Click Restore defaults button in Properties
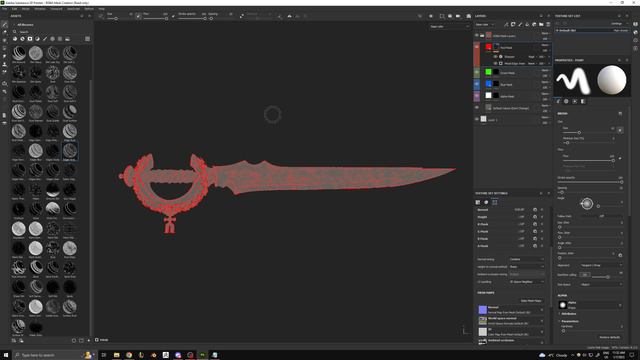Image resolution: width=640 pixels, height=360 pixels. click(609, 337)
